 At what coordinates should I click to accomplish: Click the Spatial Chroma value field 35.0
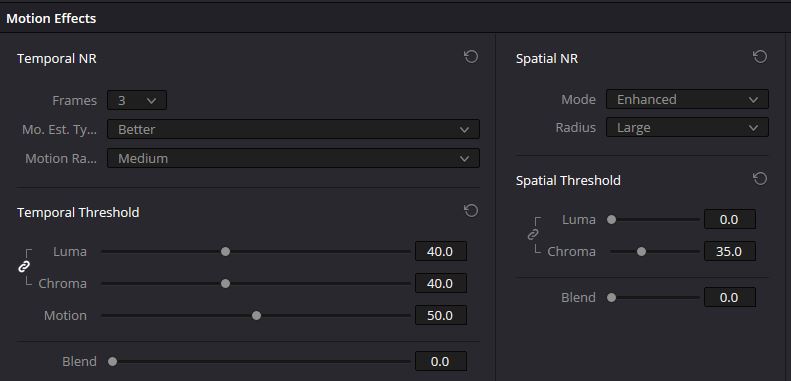[729, 251]
